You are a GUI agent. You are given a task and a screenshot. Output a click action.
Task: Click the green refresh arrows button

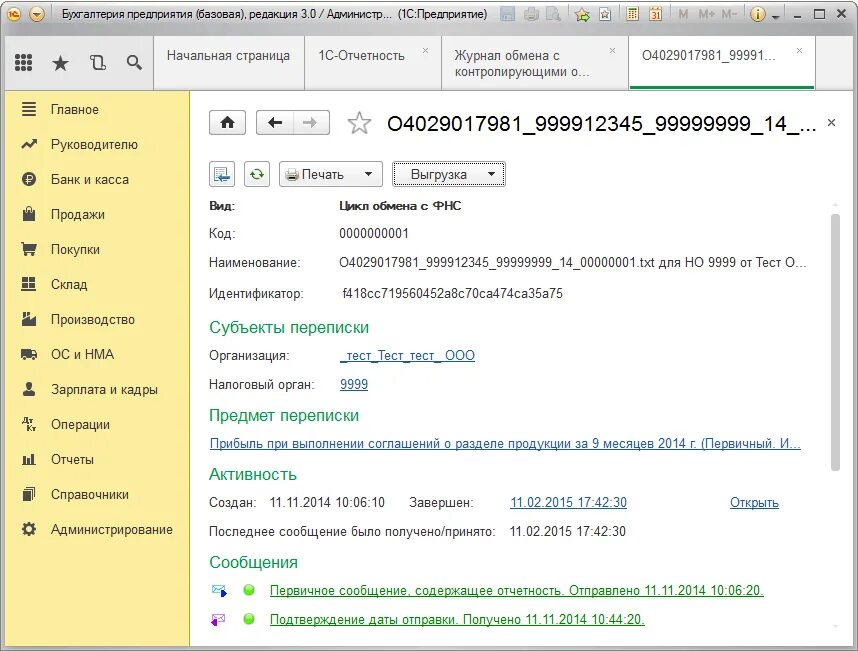pyautogui.click(x=257, y=175)
